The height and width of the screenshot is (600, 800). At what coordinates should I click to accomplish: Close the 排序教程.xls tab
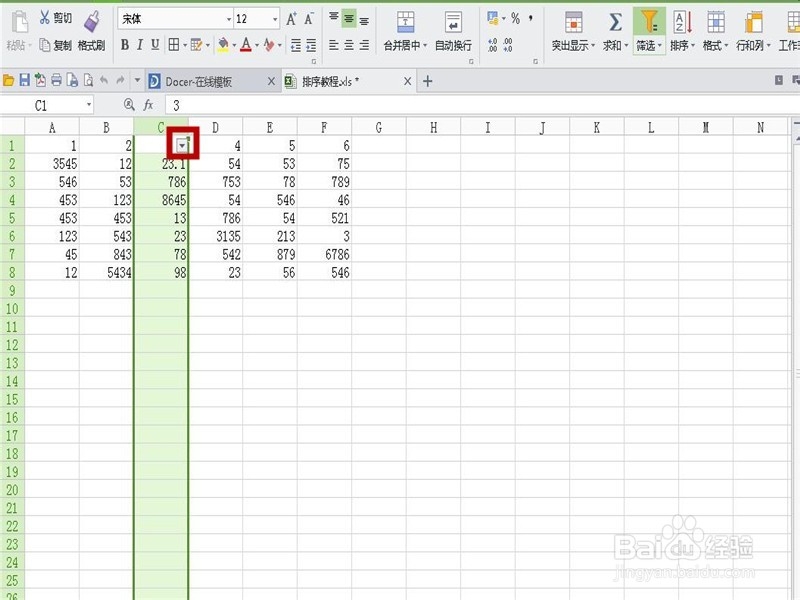(x=407, y=82)
